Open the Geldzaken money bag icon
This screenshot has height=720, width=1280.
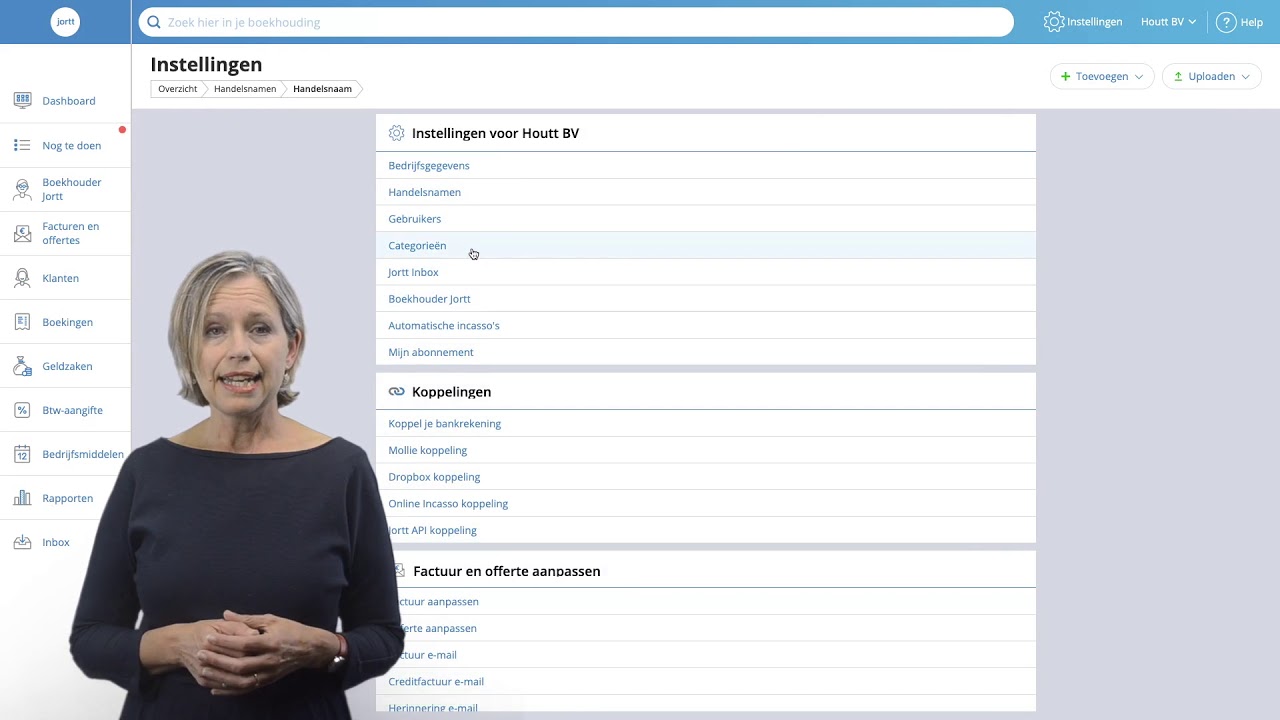coord(22,366)
